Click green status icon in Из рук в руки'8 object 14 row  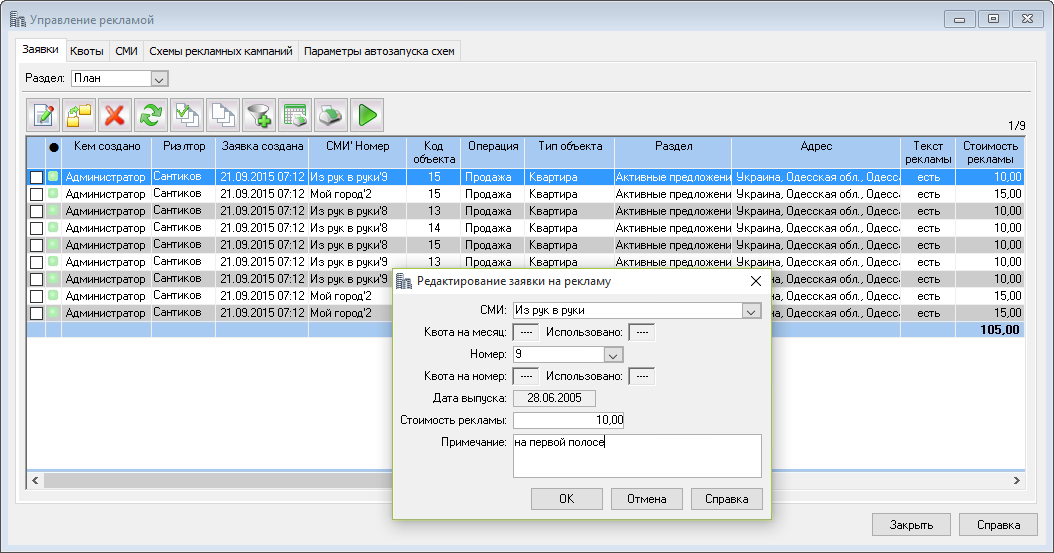click(53, 228)
